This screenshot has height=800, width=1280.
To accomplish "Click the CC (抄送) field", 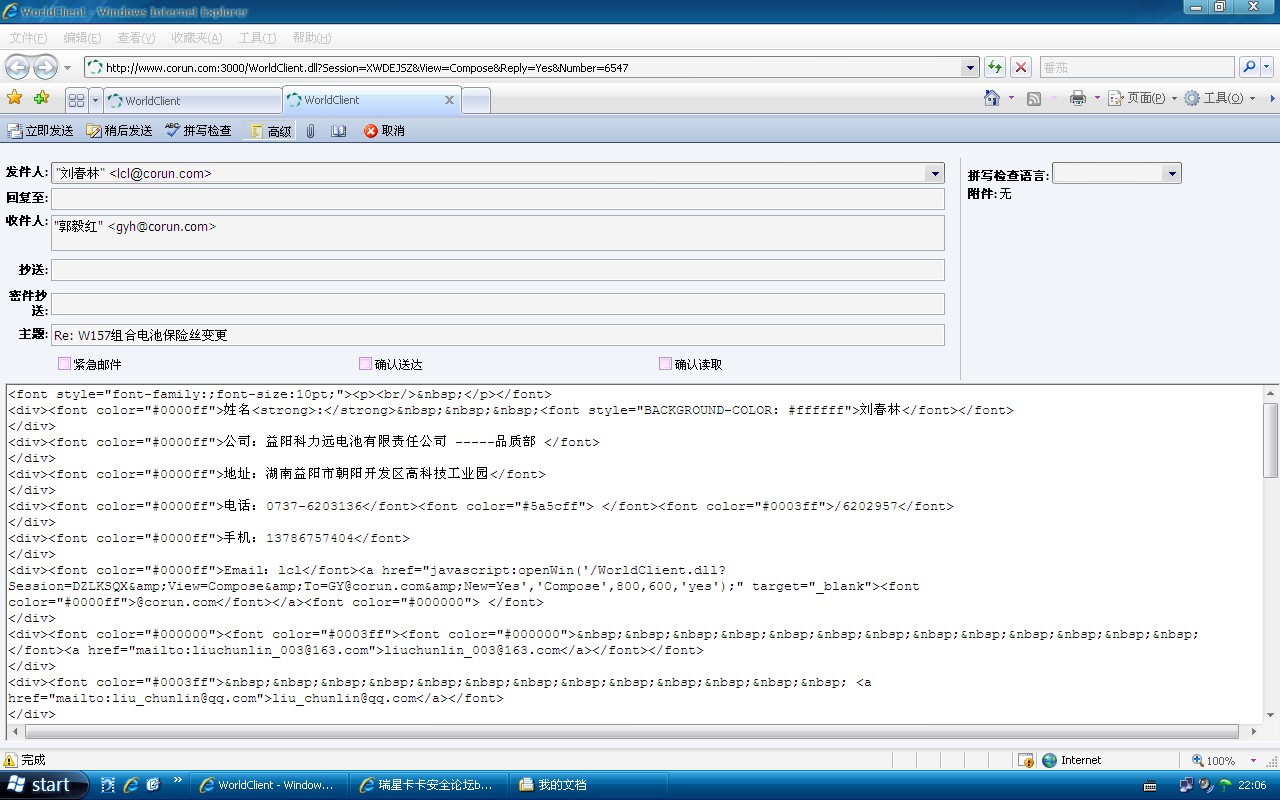I will pyautogui.click(x=498, y=270).
